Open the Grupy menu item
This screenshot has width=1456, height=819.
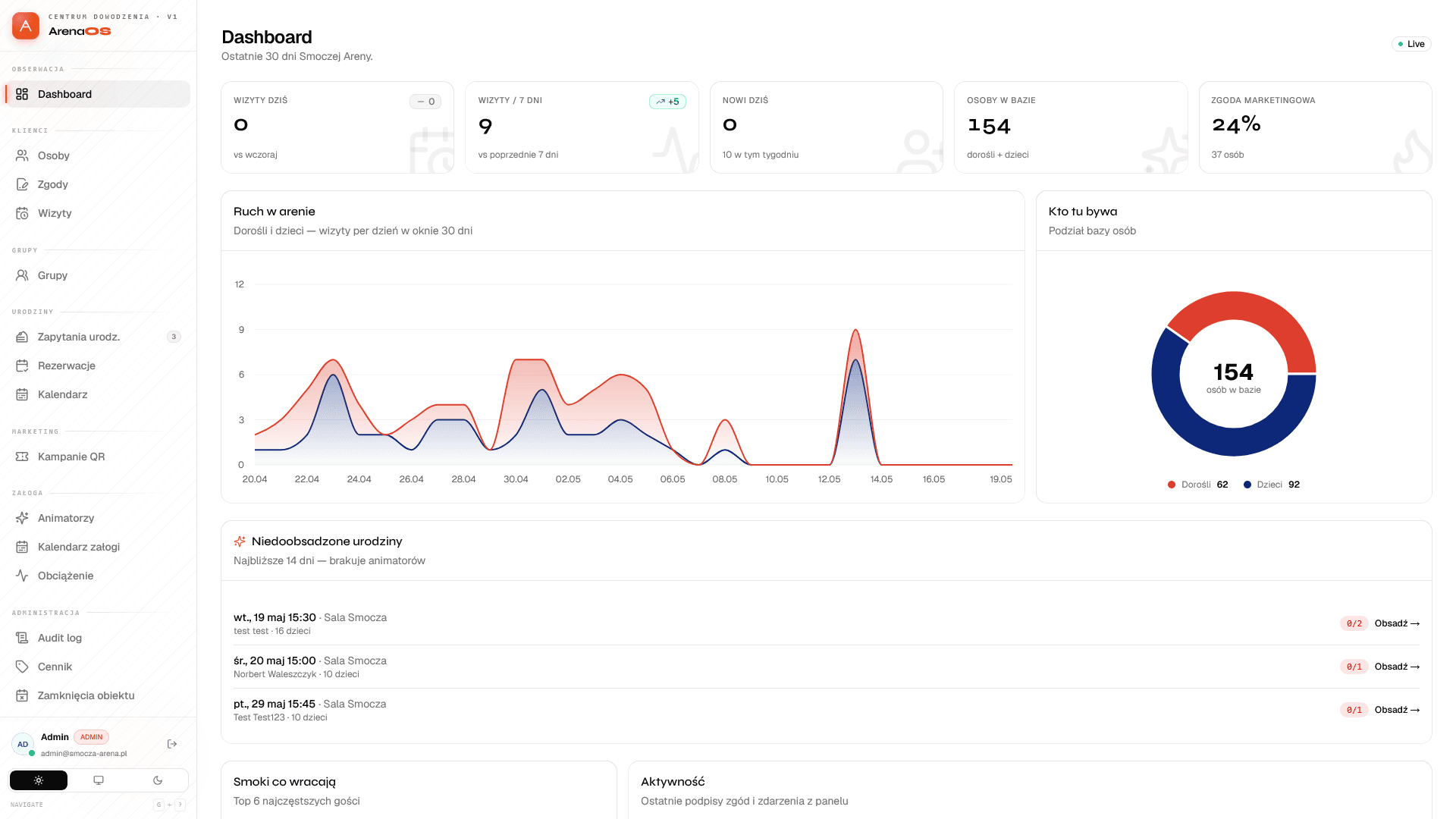(x=97, y=275)
